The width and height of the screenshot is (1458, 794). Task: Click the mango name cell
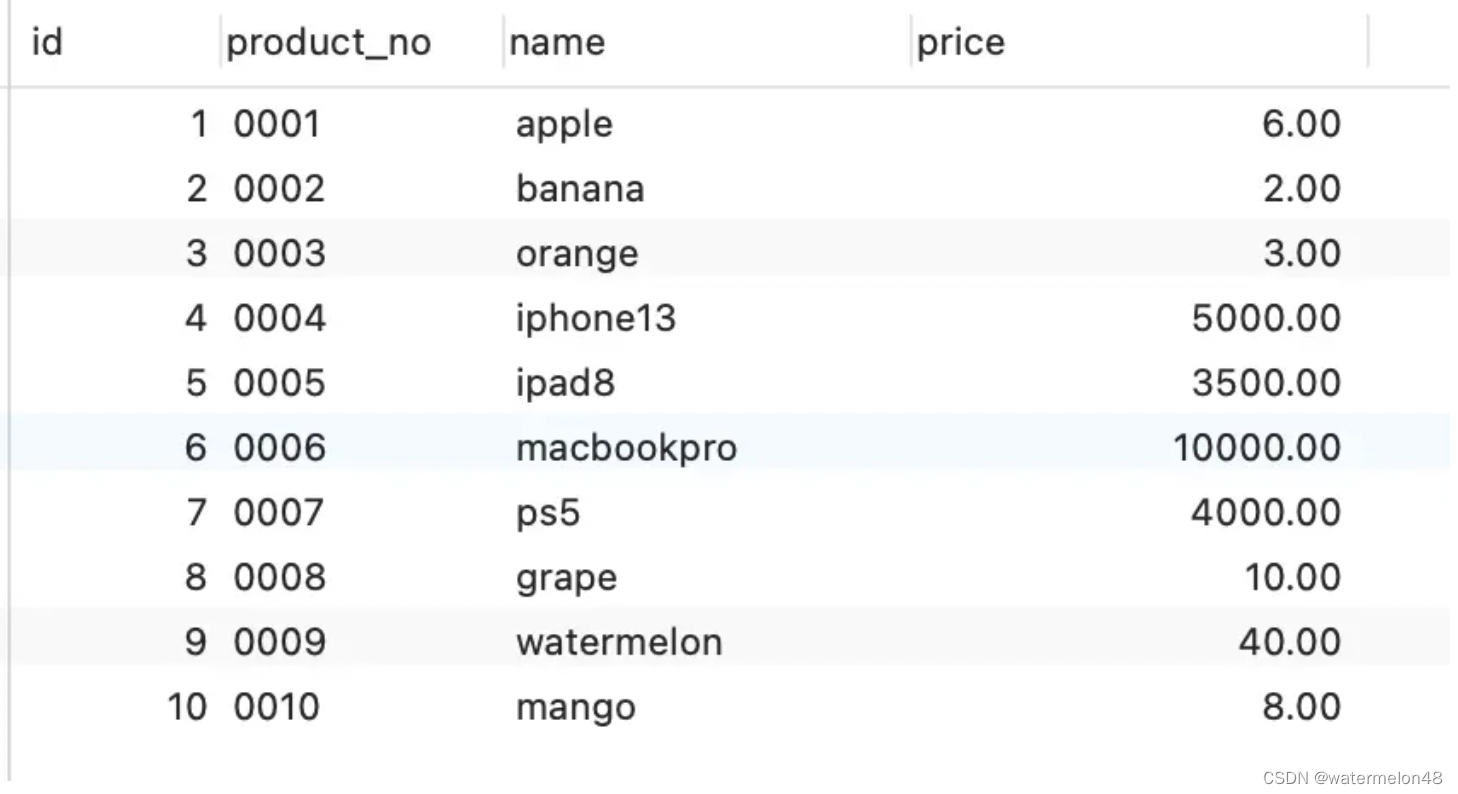[576, 707]
